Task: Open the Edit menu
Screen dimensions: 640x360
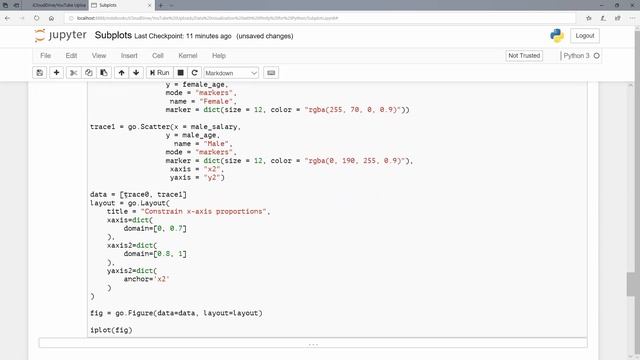Action: 71,56
